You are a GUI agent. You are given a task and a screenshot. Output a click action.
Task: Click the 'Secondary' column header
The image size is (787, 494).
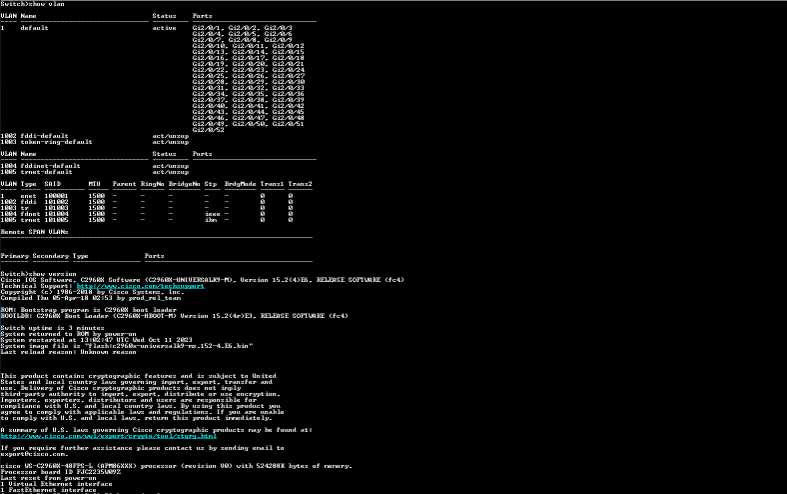click(x=51, y=256)
